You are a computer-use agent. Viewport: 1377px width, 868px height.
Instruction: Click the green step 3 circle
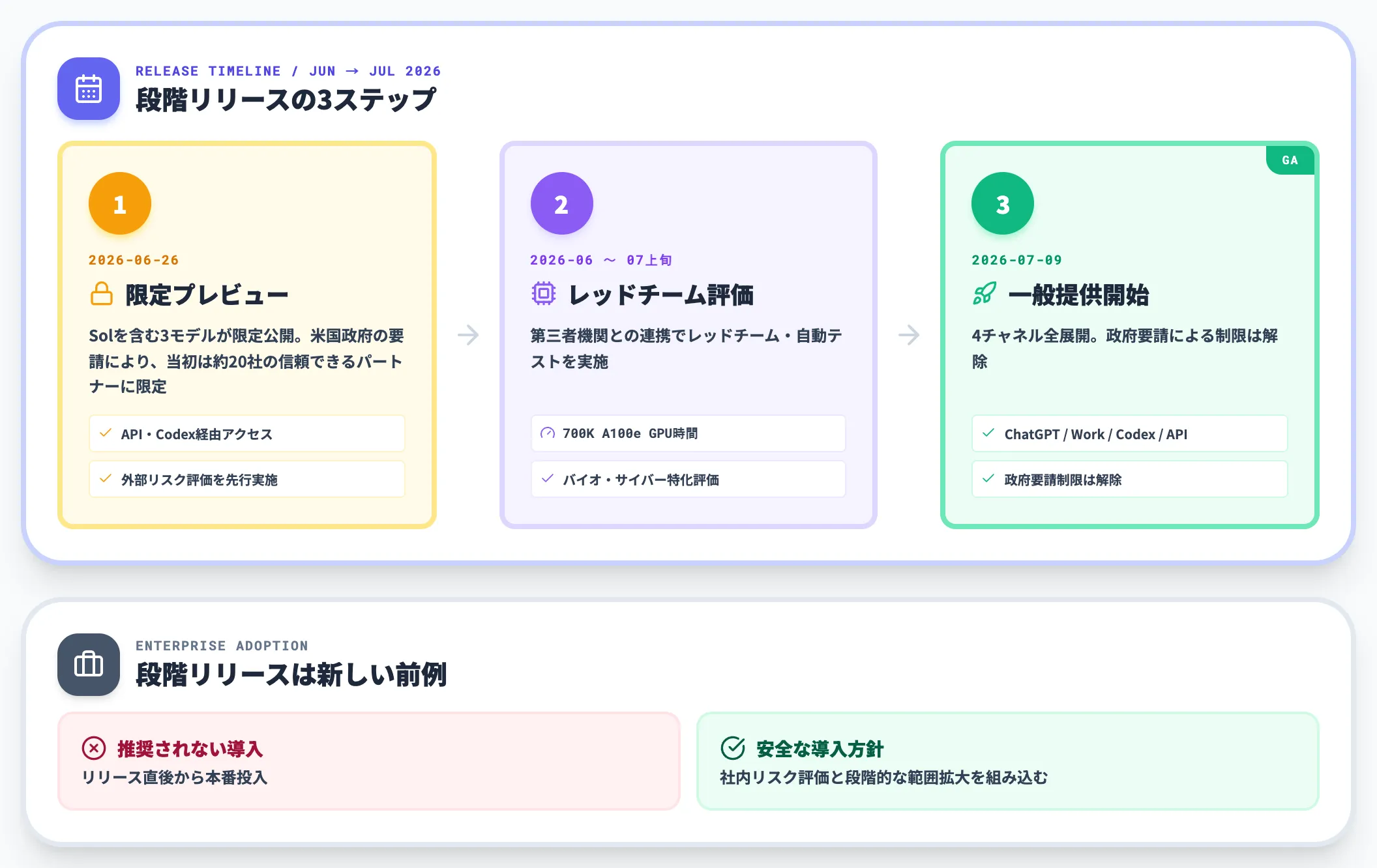tap(1003, 203)
